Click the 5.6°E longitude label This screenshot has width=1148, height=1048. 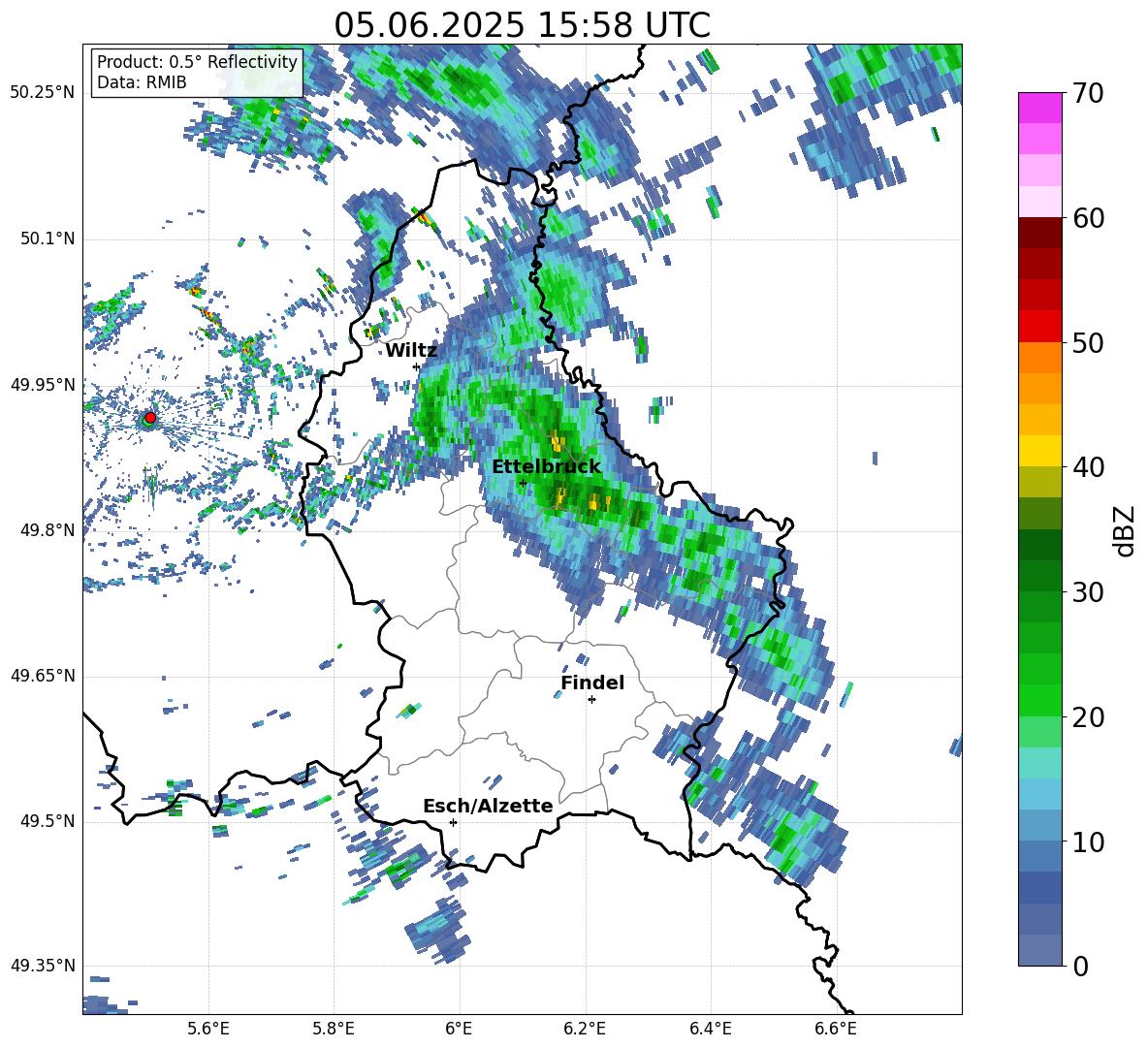click(208, 1029)
